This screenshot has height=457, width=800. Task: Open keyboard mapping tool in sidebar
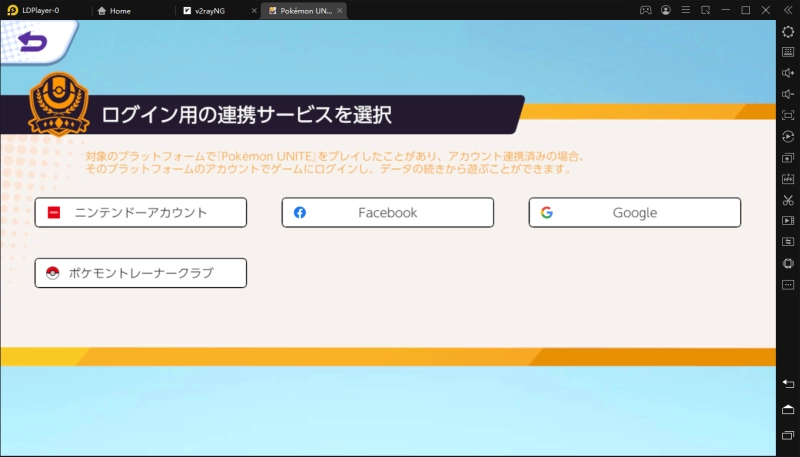pos(788,53)
